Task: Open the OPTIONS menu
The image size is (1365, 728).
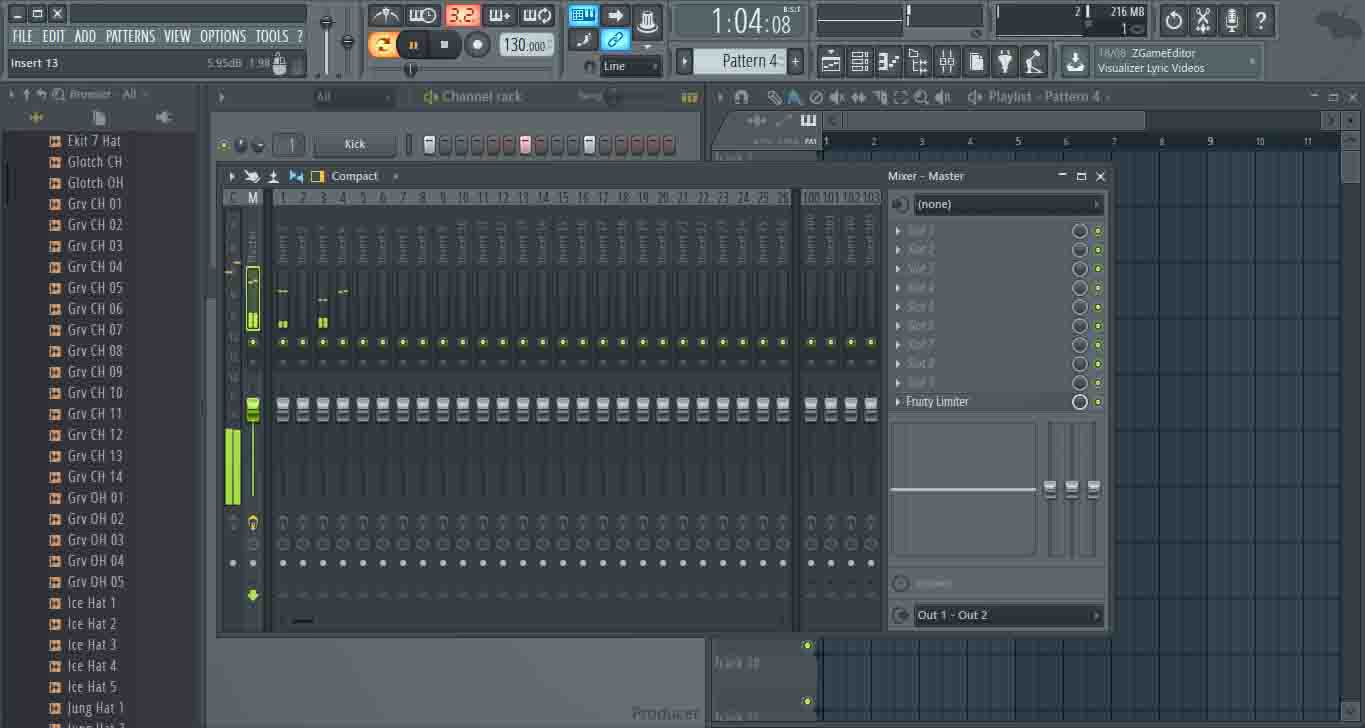Action: pos(223,36)
